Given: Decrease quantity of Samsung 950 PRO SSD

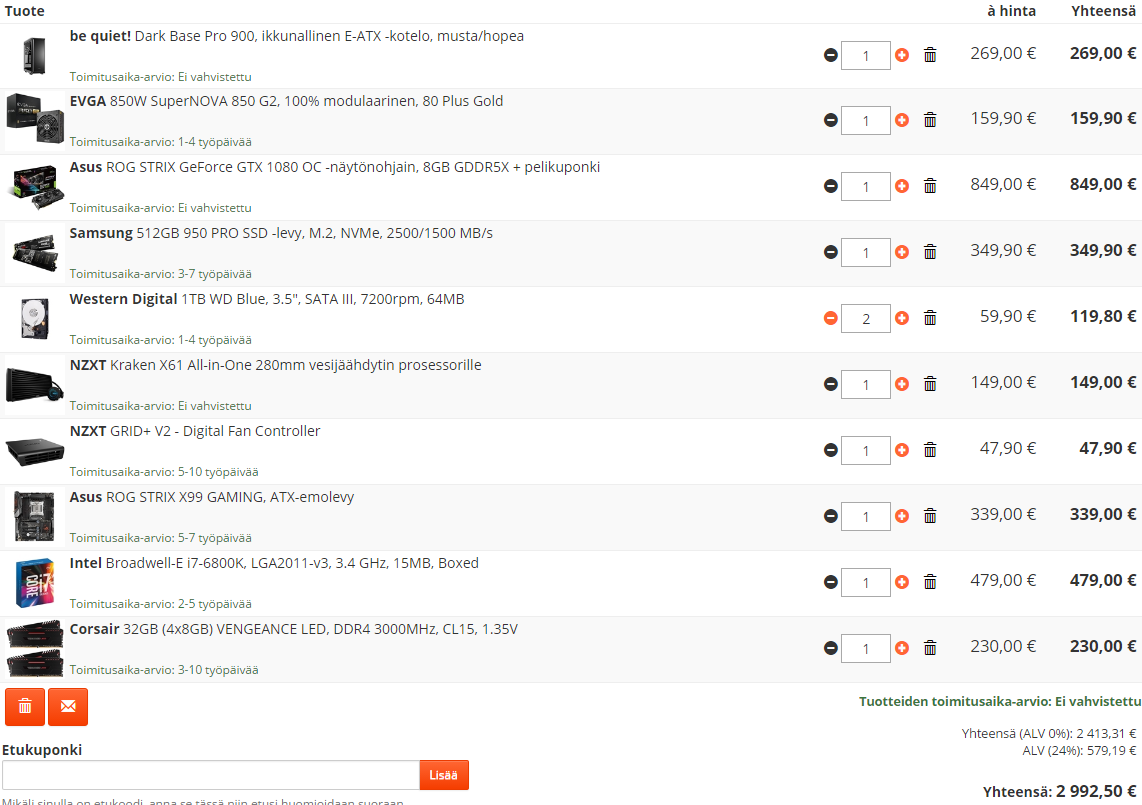Looking at the screenshot, I should (x=830, y=252).
